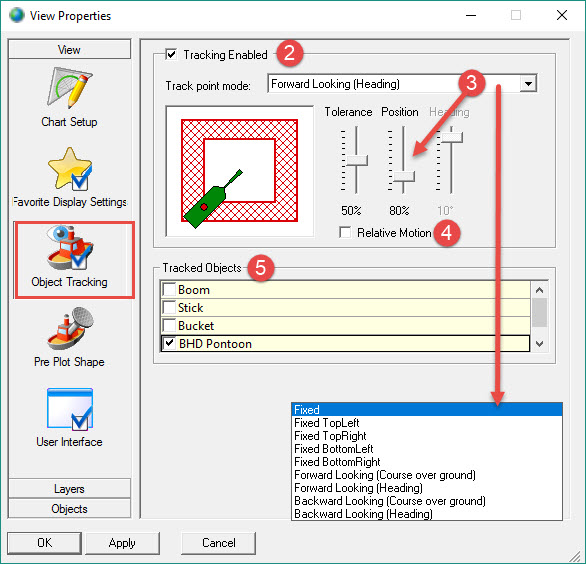The height and width of the screenshot is (564, 586).
Task: Click the Apply button
Action: (x=122, y=543)
